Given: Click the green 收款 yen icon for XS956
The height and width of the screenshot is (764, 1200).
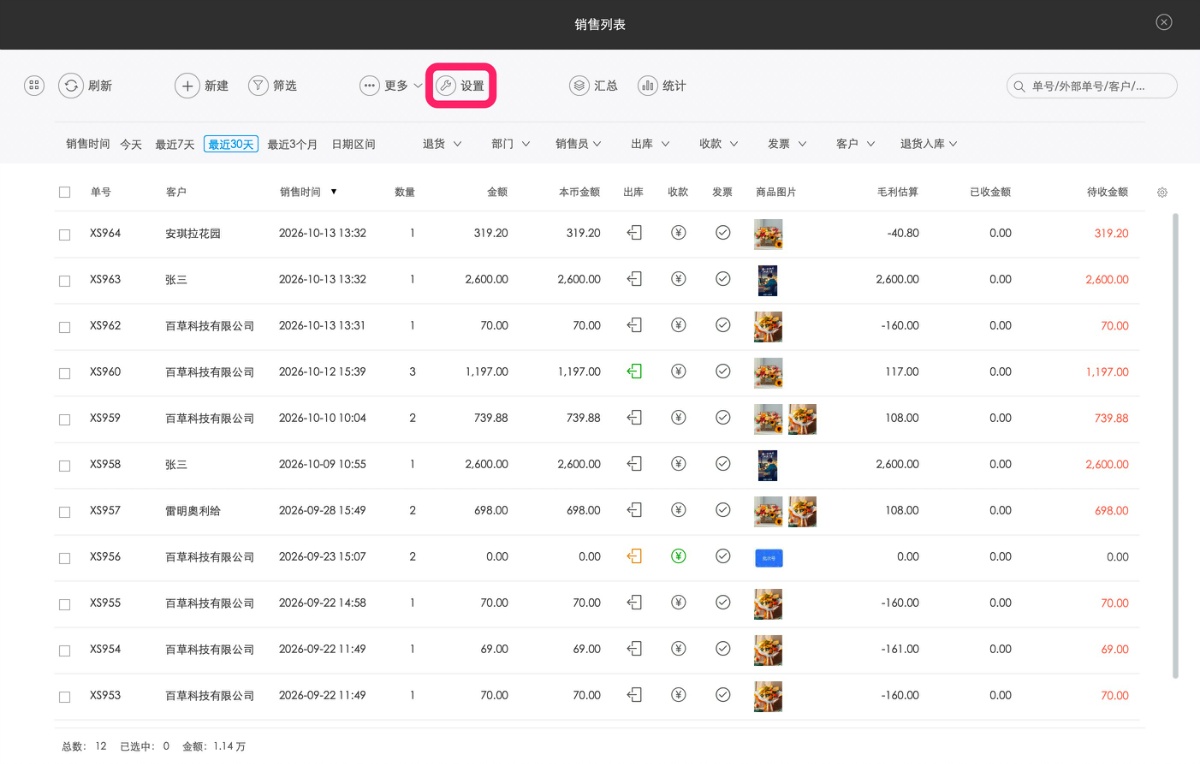Looking at the screenshot, I should pos(679,556).
